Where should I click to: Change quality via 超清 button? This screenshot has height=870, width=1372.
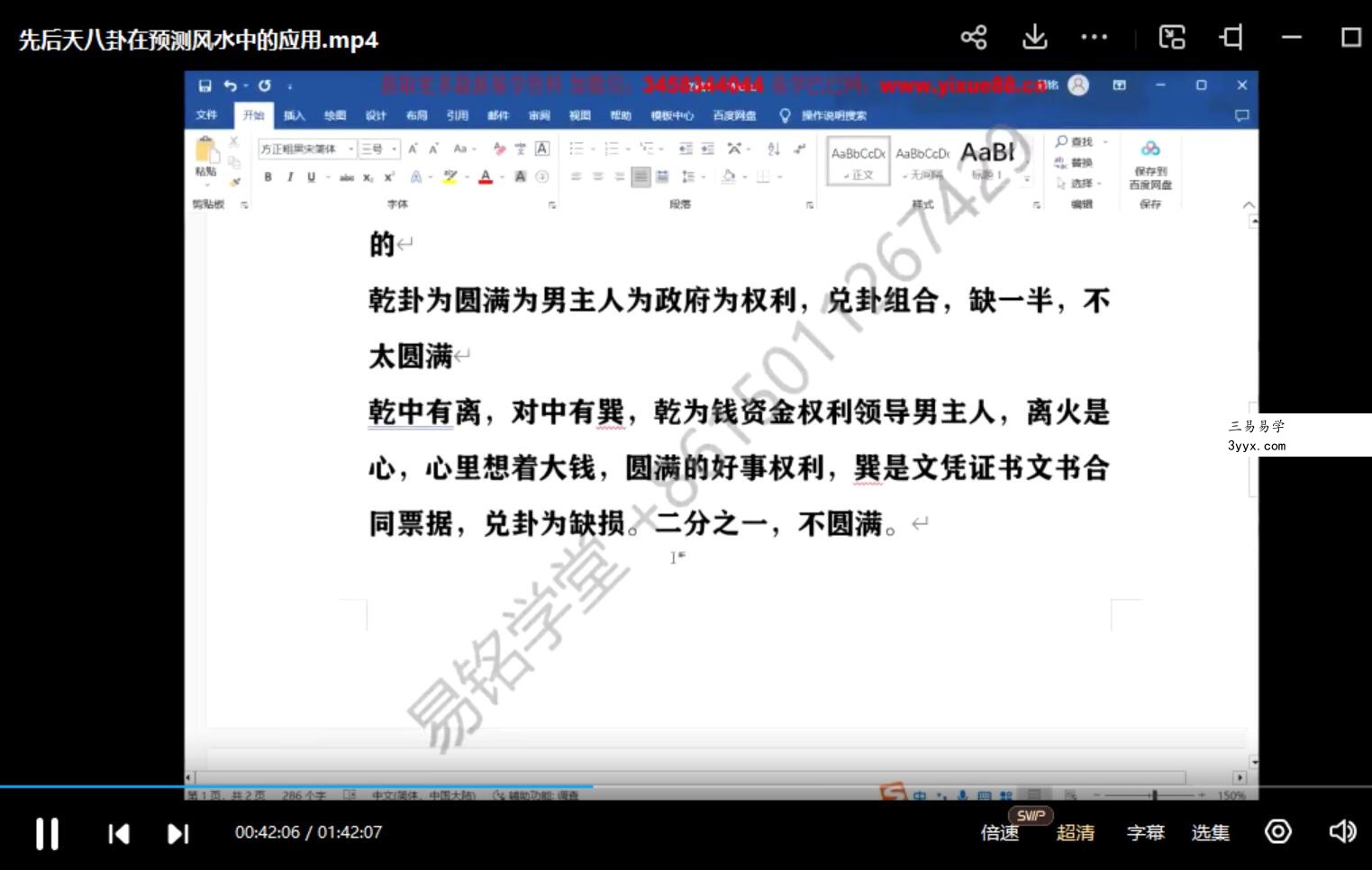[x=1076, y=833]
